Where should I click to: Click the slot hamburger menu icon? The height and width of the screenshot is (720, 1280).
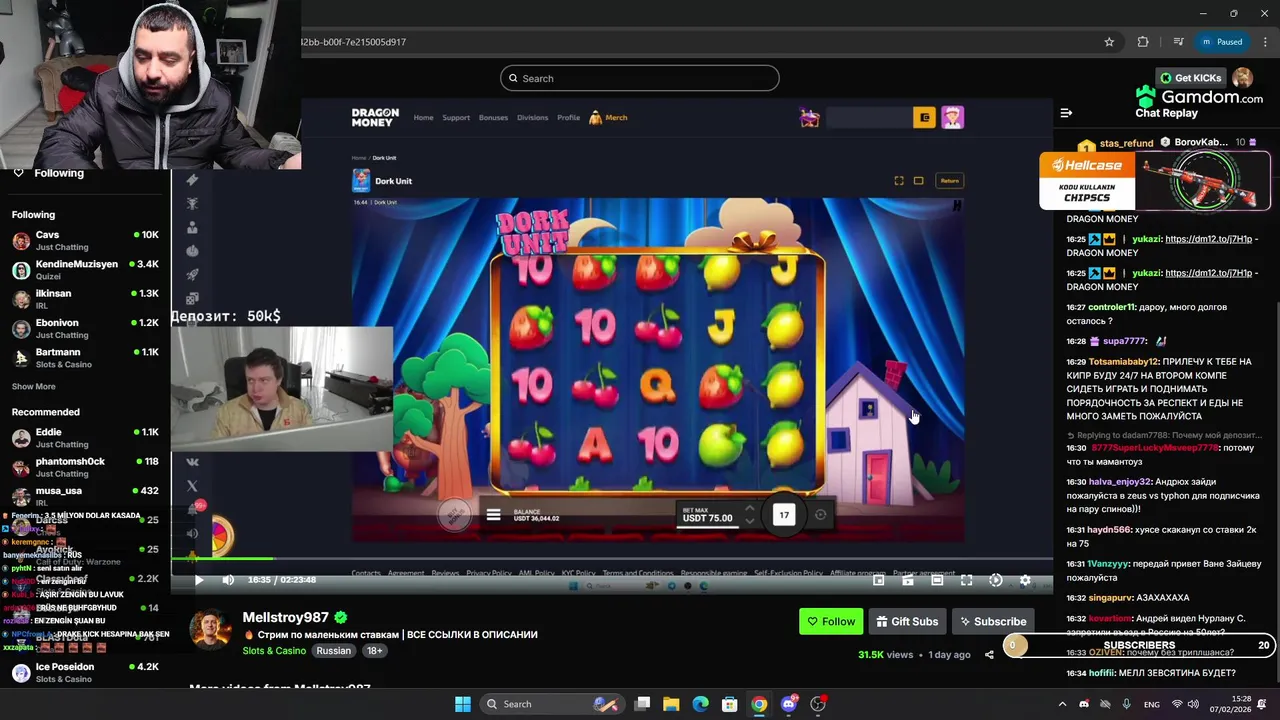[493, 515]
